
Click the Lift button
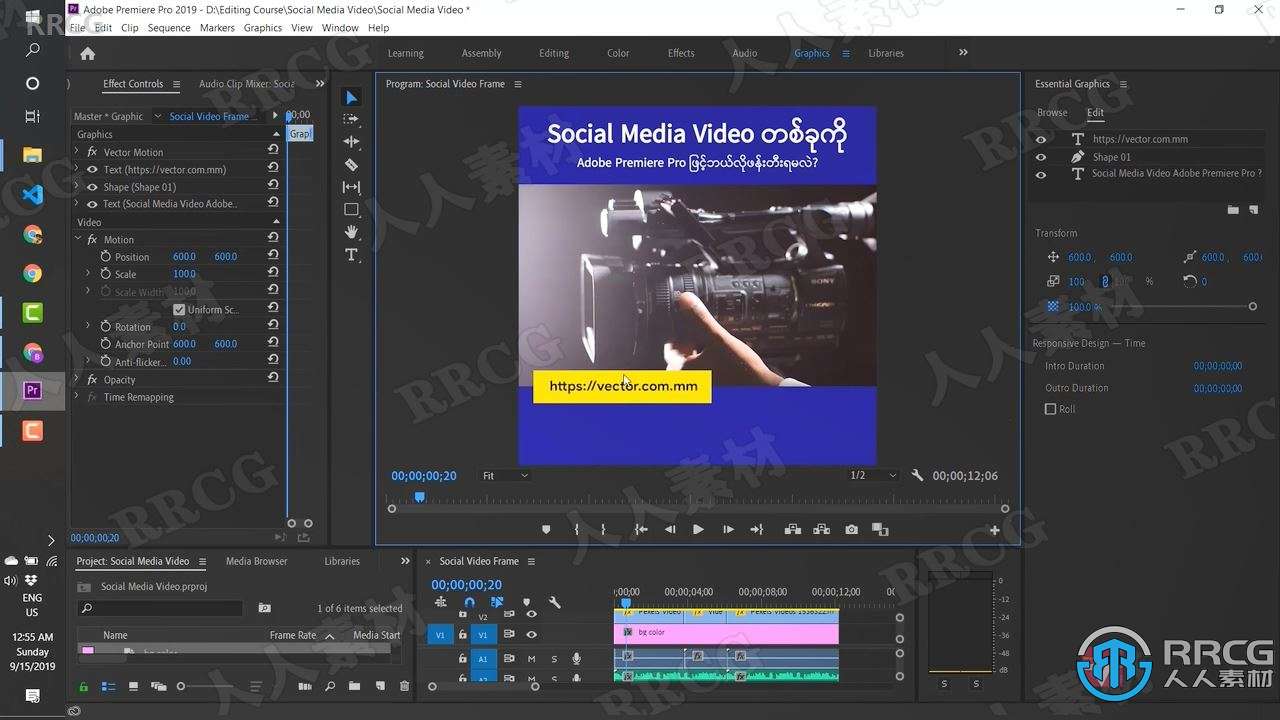pyautogui.click(x=792, y=530)
